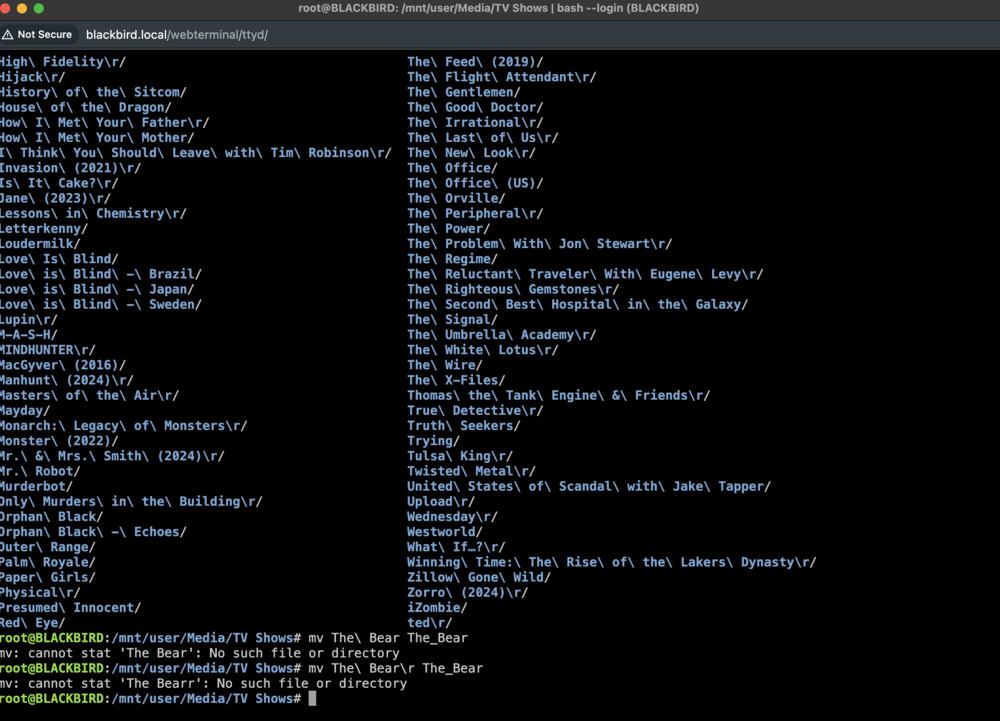1000x721 pixels.
Task: Click 'MacGyver\ (2016)/' entry
Action: pyautogui.click(x=62, y=365)
